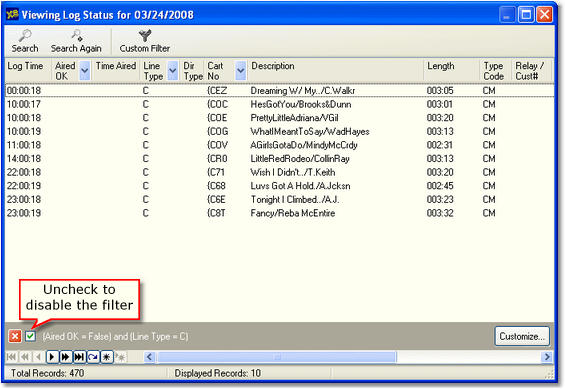Go to previous record
This screenshot has width=565, height=390.
click(x=38, y=357)
